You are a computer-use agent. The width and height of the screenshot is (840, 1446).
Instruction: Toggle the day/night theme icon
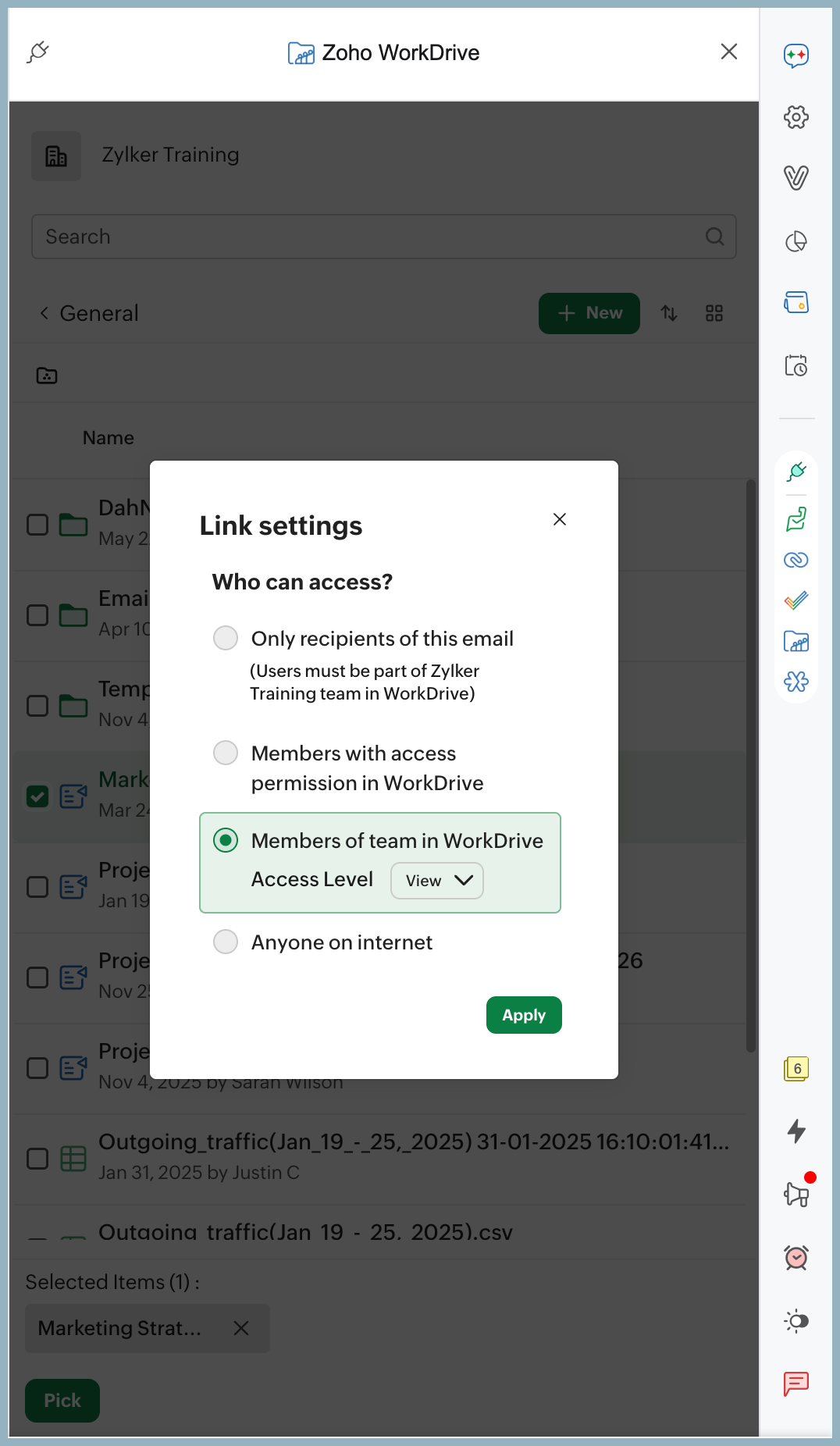tap(796, 1321)
